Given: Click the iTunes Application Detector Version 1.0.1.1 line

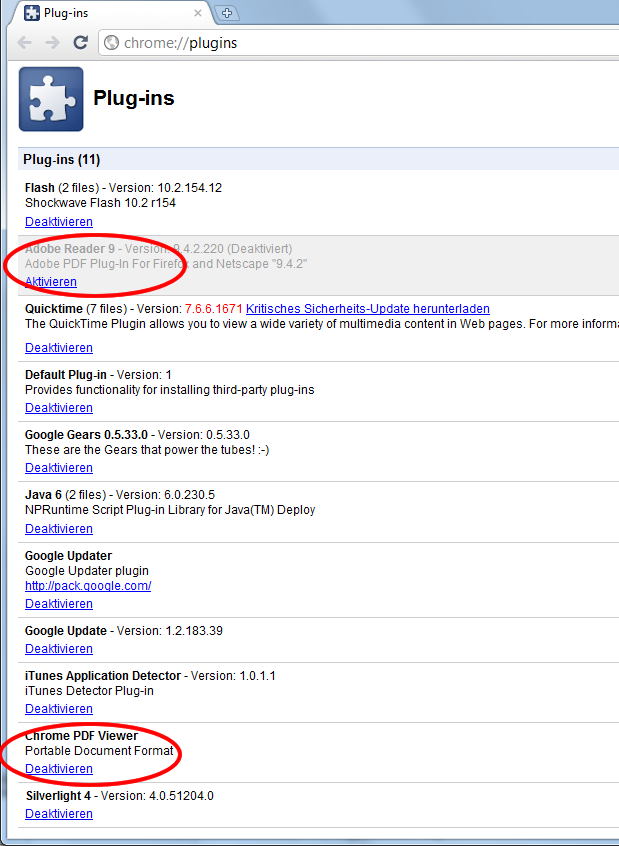Looking at the screenshot, I should coord(150,676).
